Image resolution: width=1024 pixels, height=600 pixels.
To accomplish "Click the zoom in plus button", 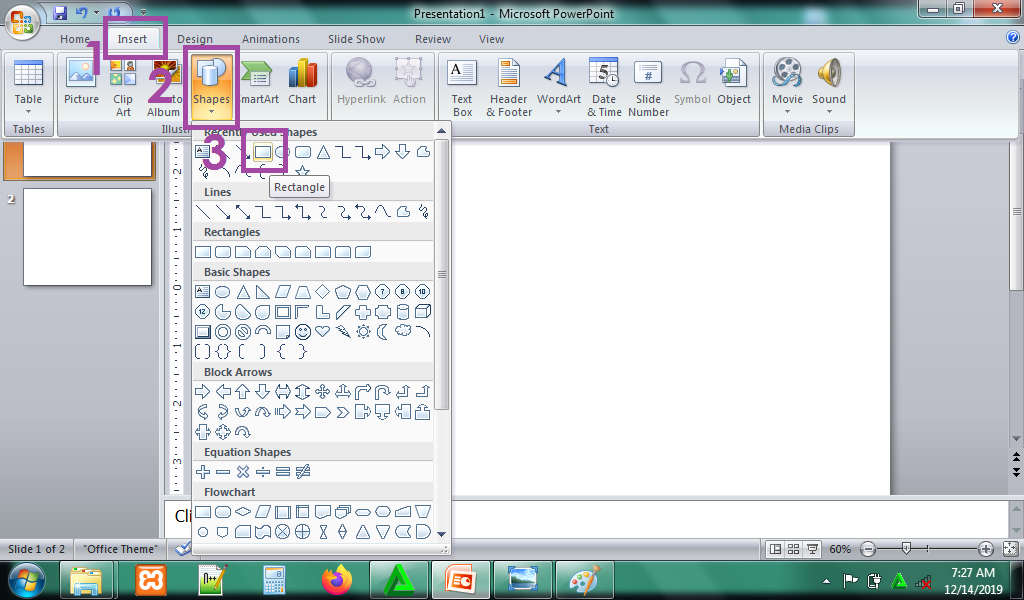I will click(x=985, y=549).
